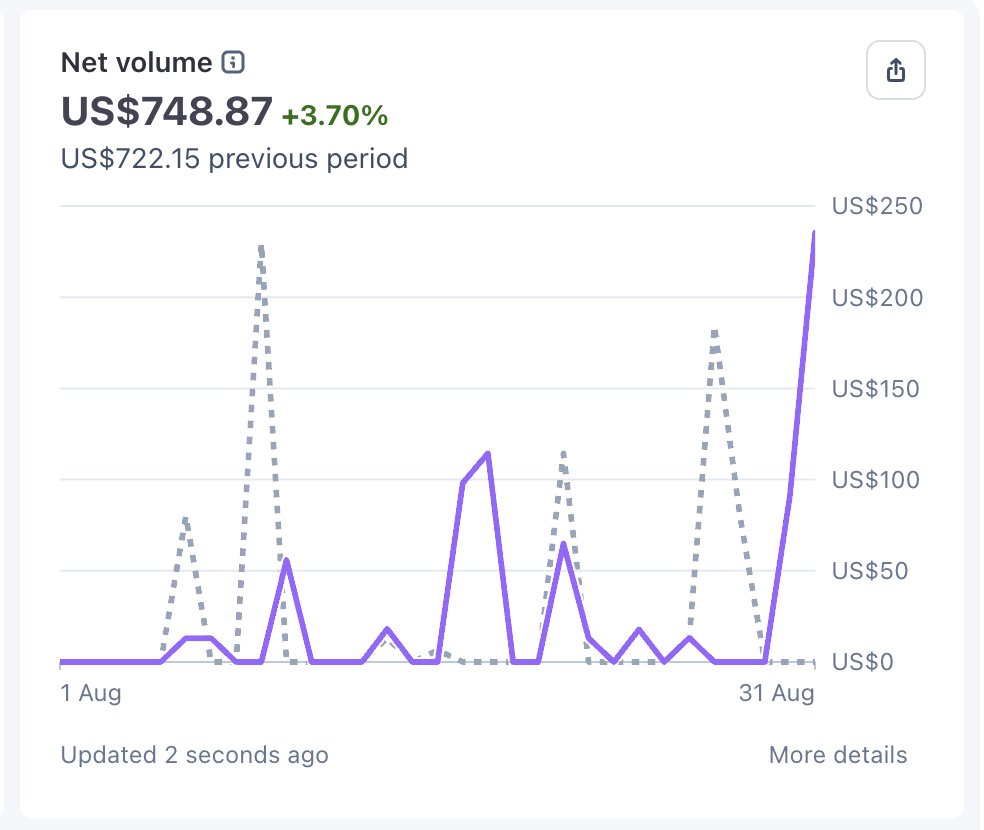
Task: Click the Updated 2 seconds ago text
Action: pyautogui.click(x=195, y=755)
